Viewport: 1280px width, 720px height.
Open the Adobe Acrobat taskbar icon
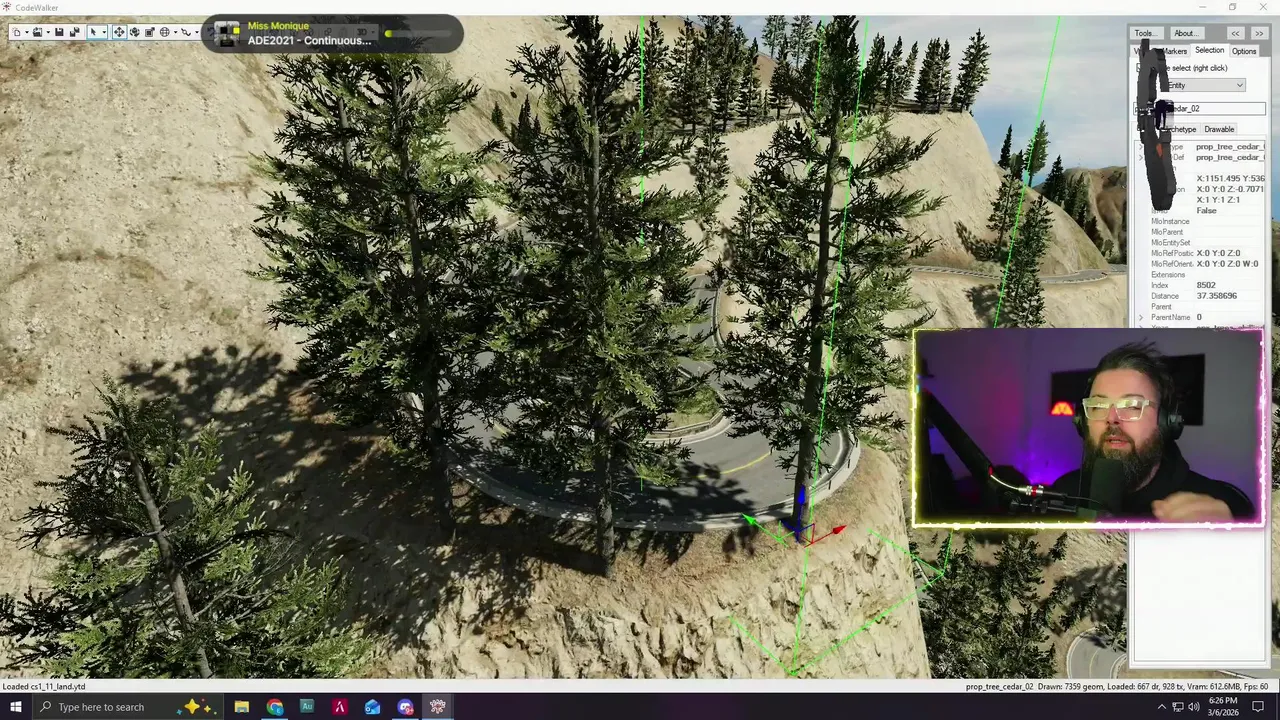(x=340, y=707)
